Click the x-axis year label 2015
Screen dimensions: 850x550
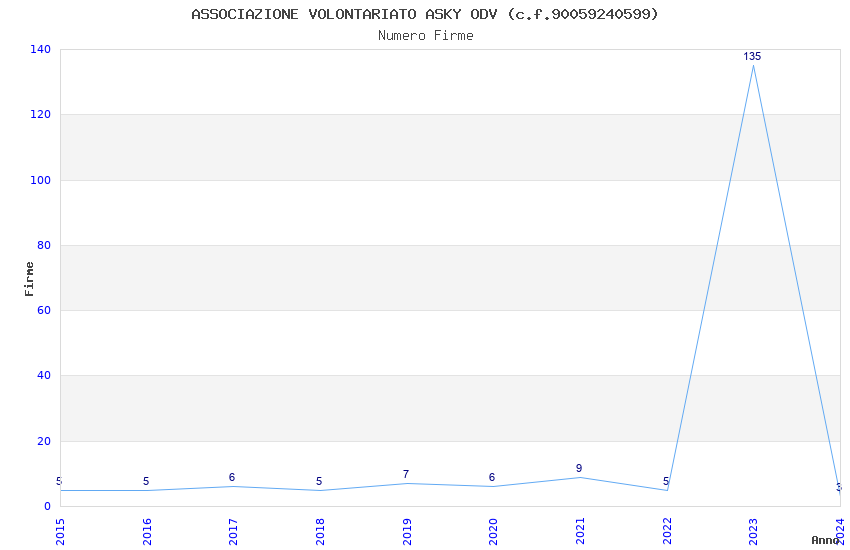coord(60,532)
